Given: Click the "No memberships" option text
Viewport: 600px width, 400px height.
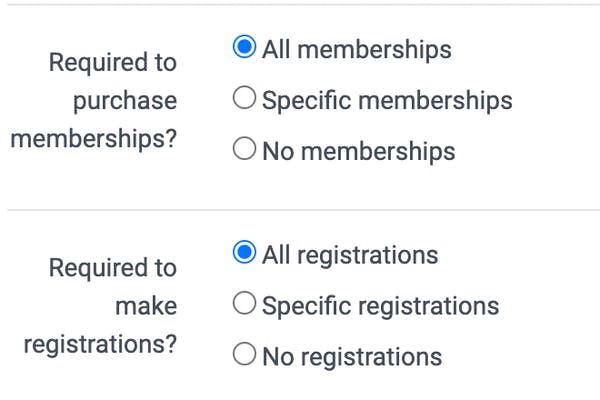Looking at the screenshot, I should click(359, 151).
